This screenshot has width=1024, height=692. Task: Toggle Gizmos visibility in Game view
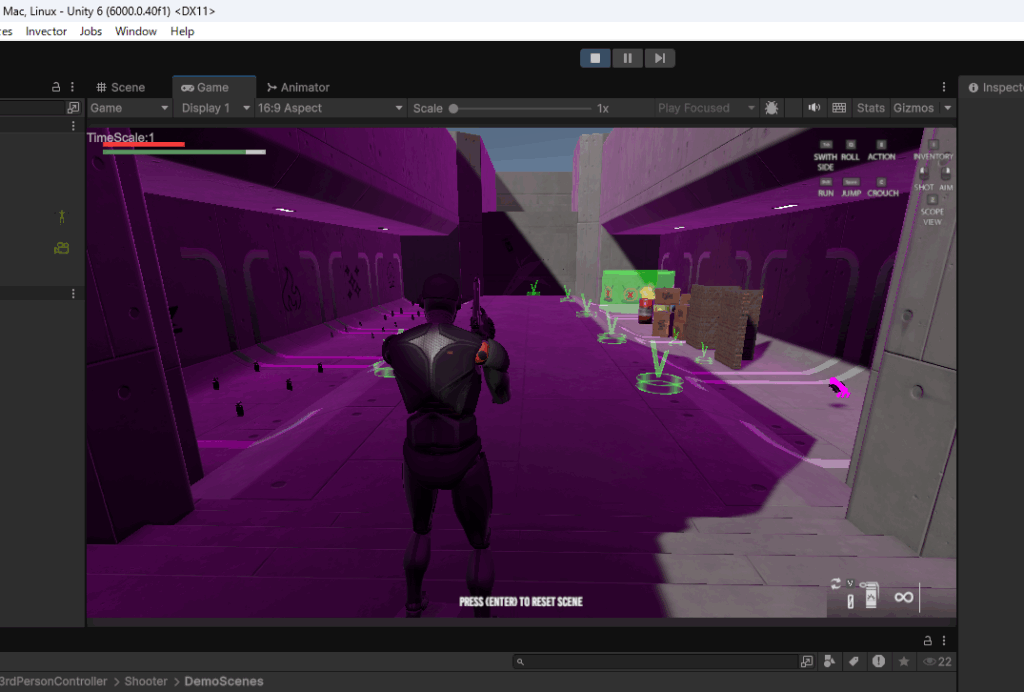912,108
